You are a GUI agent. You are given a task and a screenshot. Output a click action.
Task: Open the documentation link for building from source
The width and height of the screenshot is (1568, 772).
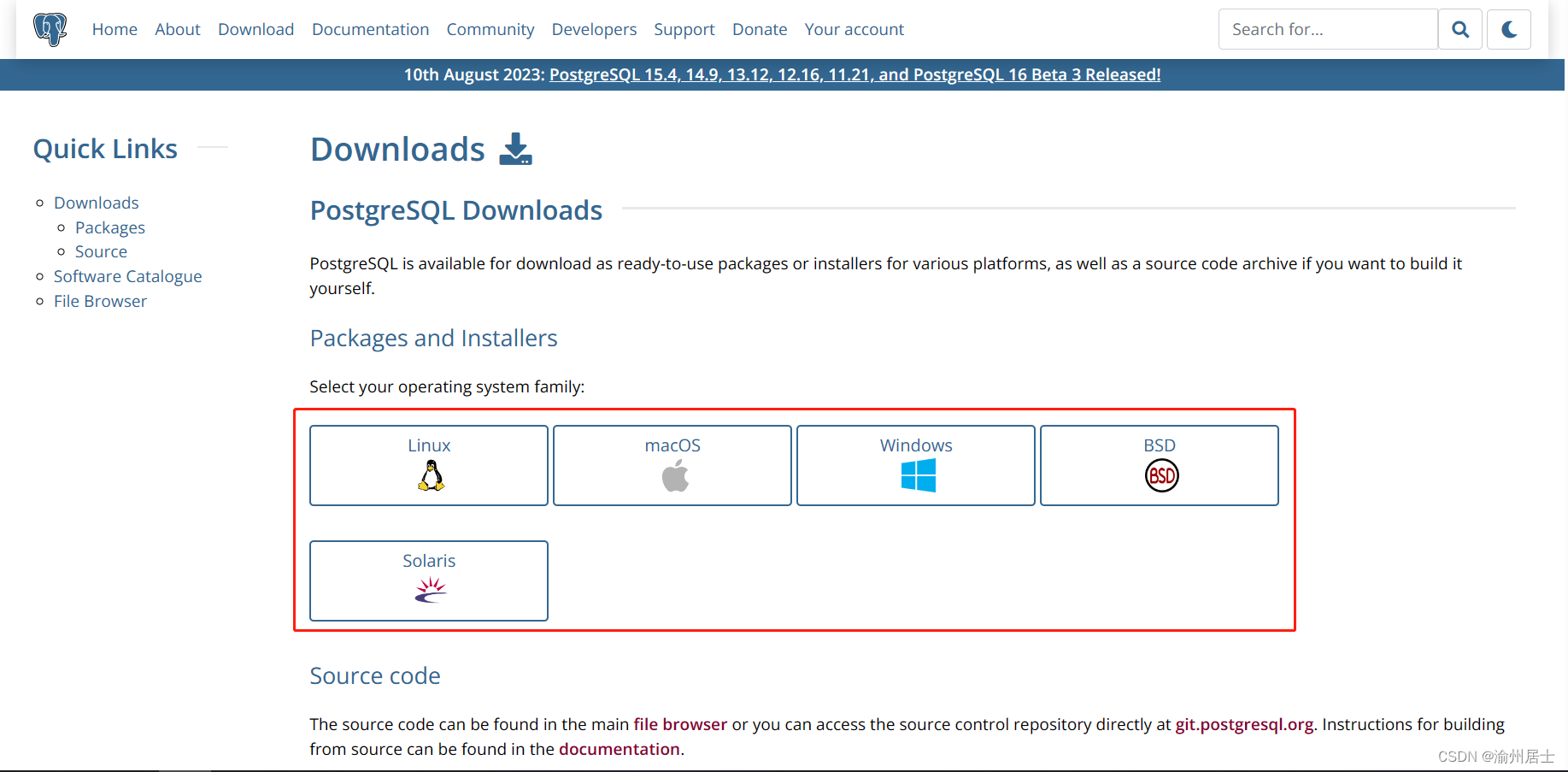(x=620, y=749)
